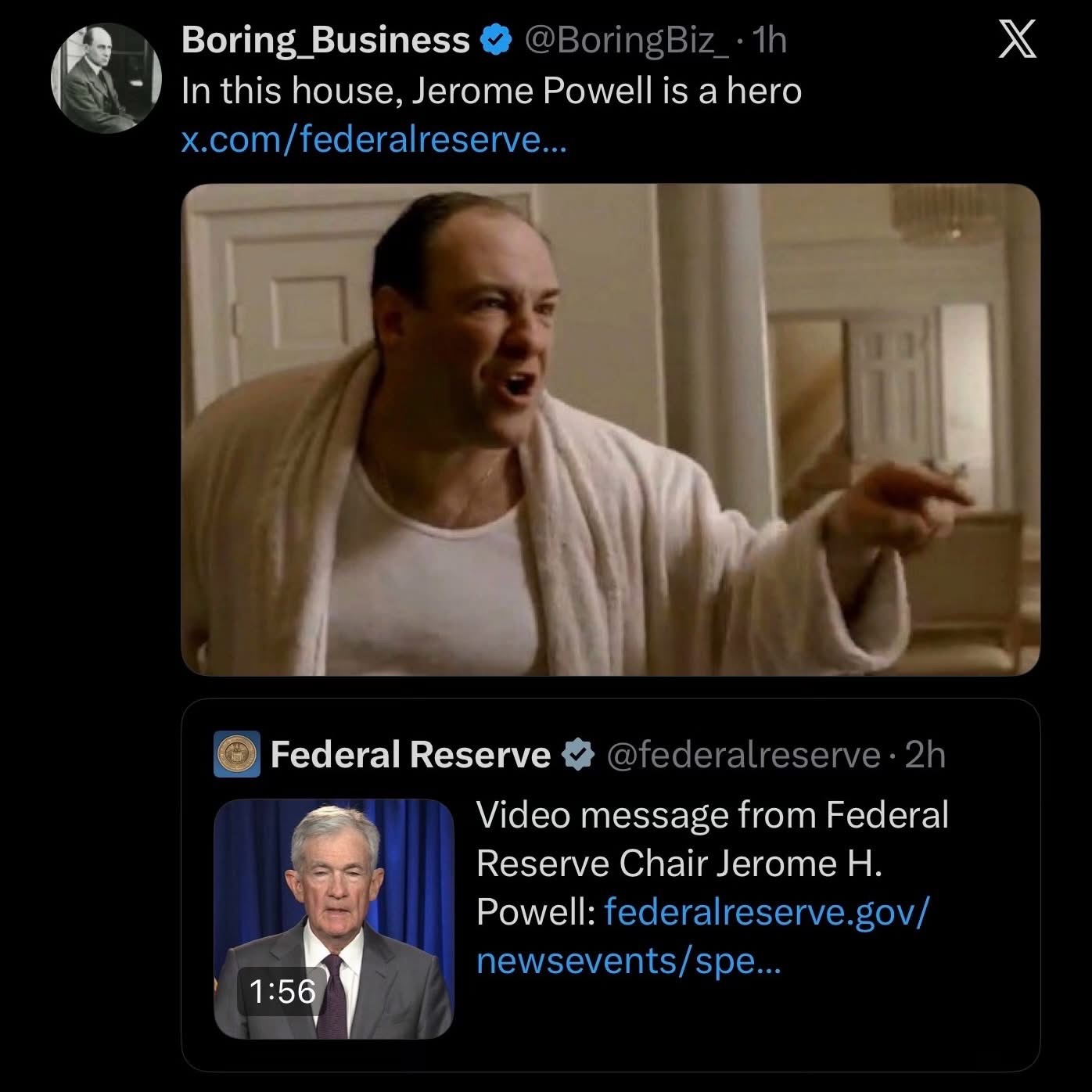Click Federal Reserve's verified checkmark badge

(577, 755)
